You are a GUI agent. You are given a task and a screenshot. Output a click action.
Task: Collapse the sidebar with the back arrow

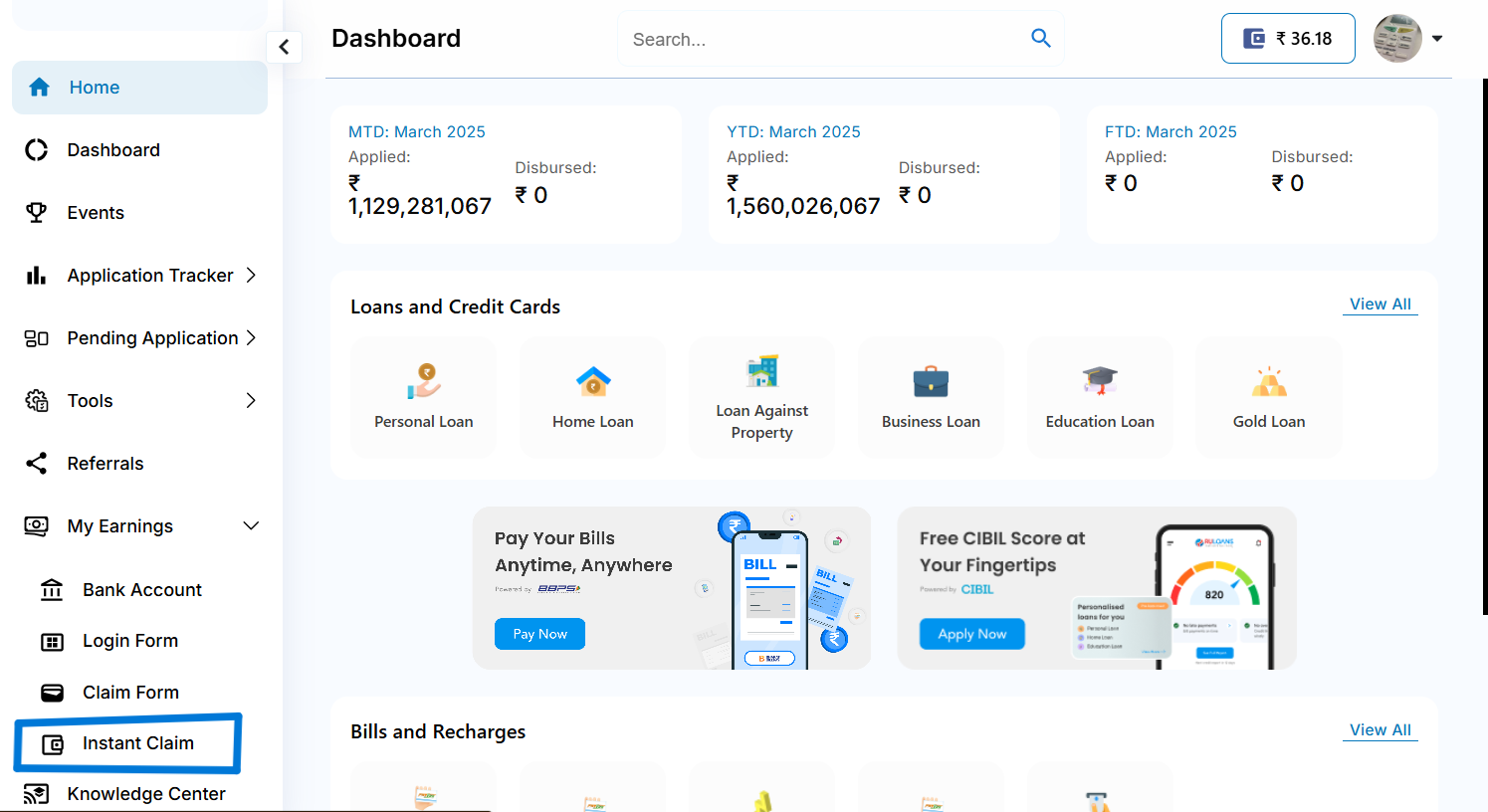click(284, 47)
